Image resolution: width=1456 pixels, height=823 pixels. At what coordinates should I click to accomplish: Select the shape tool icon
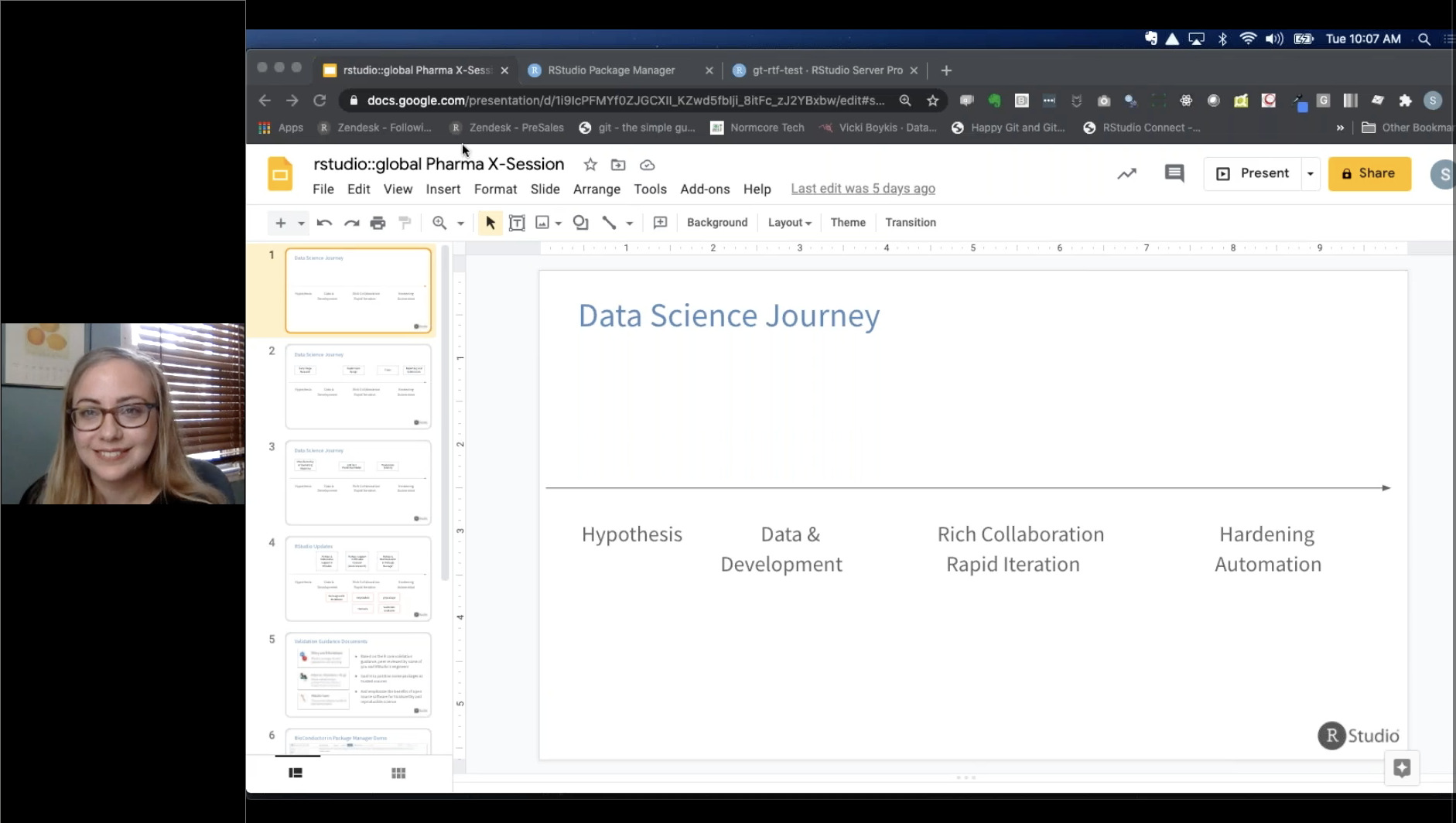[x=580, y=223]
